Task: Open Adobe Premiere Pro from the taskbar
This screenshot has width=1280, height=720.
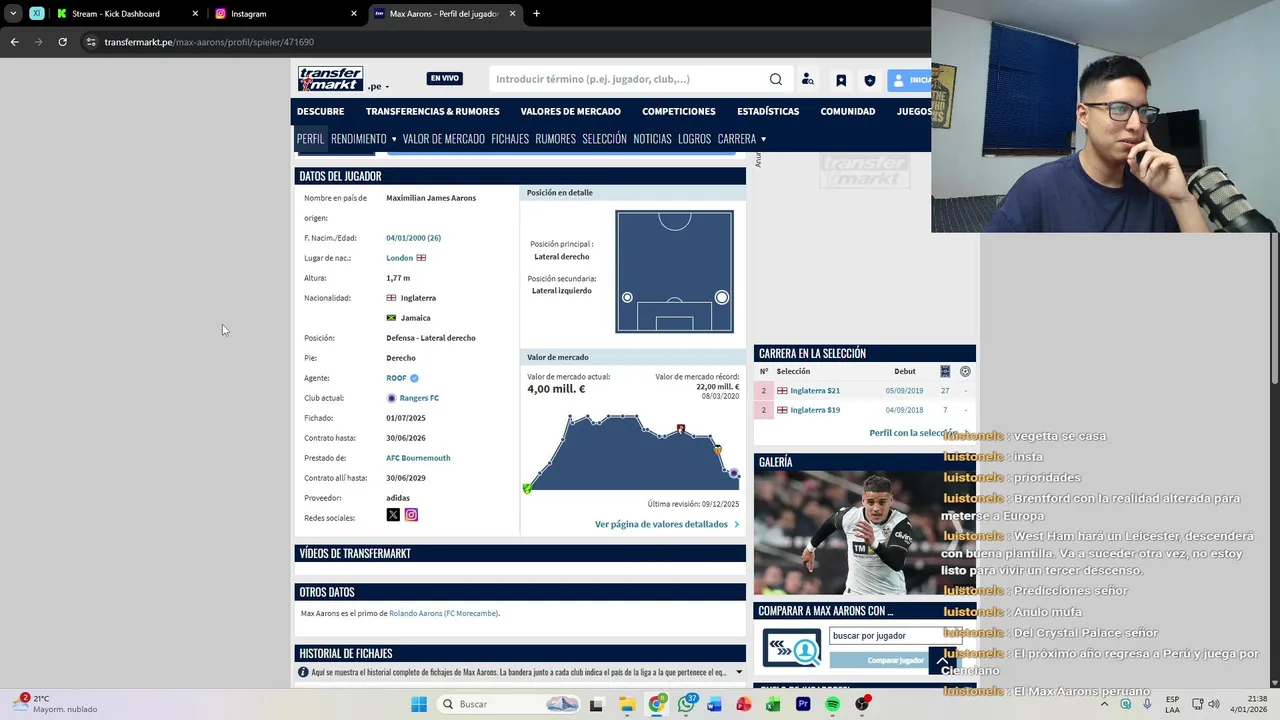Action: pyautogui.click(x=803, y=704)
